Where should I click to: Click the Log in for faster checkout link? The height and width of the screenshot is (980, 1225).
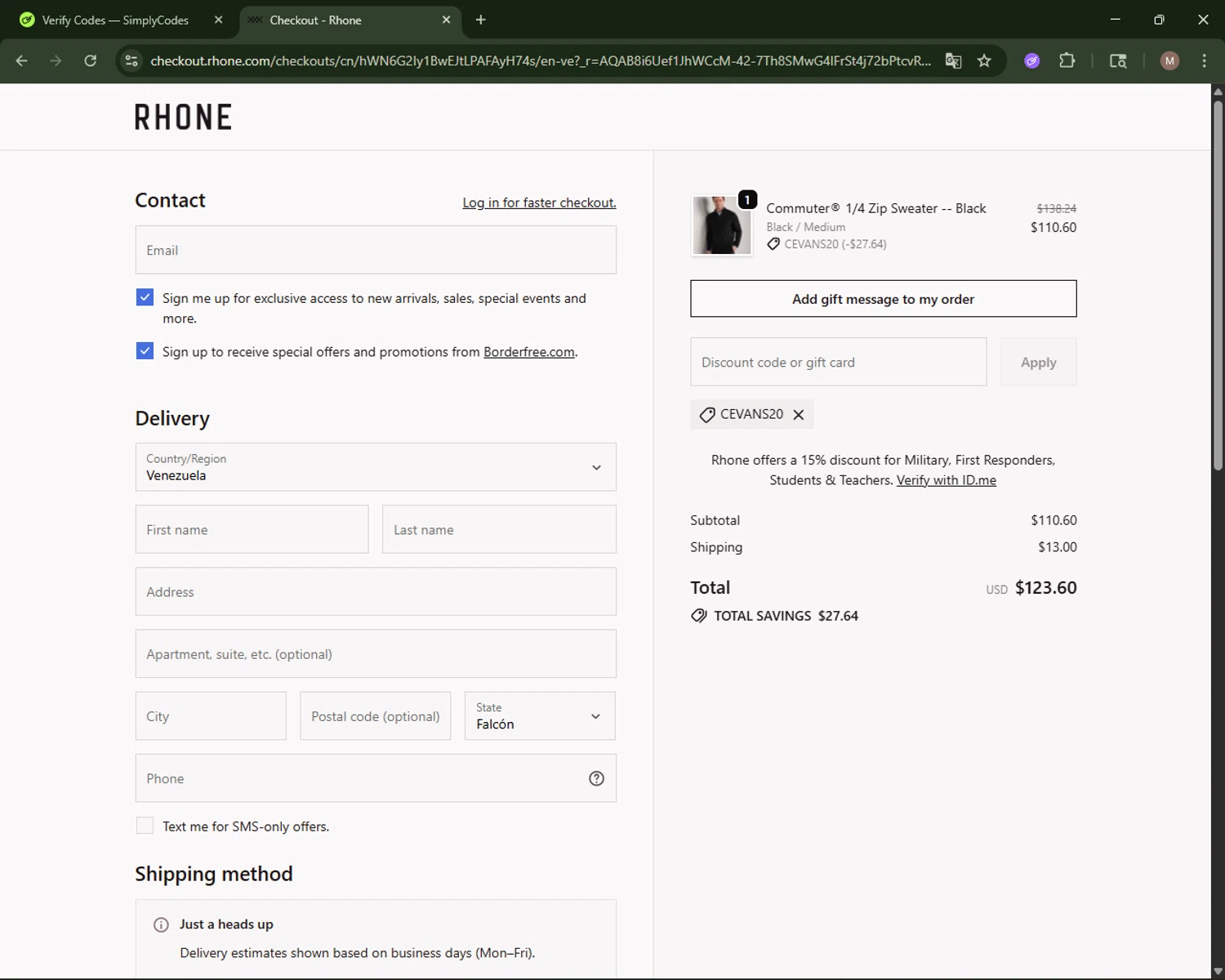tap(539, 203)
